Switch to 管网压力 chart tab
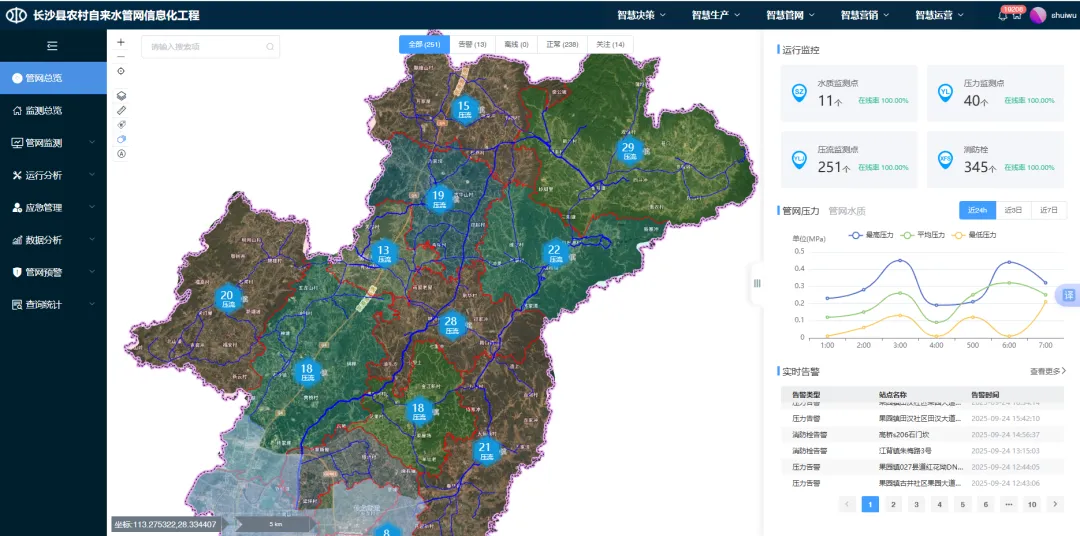 [x=800, y=211]
